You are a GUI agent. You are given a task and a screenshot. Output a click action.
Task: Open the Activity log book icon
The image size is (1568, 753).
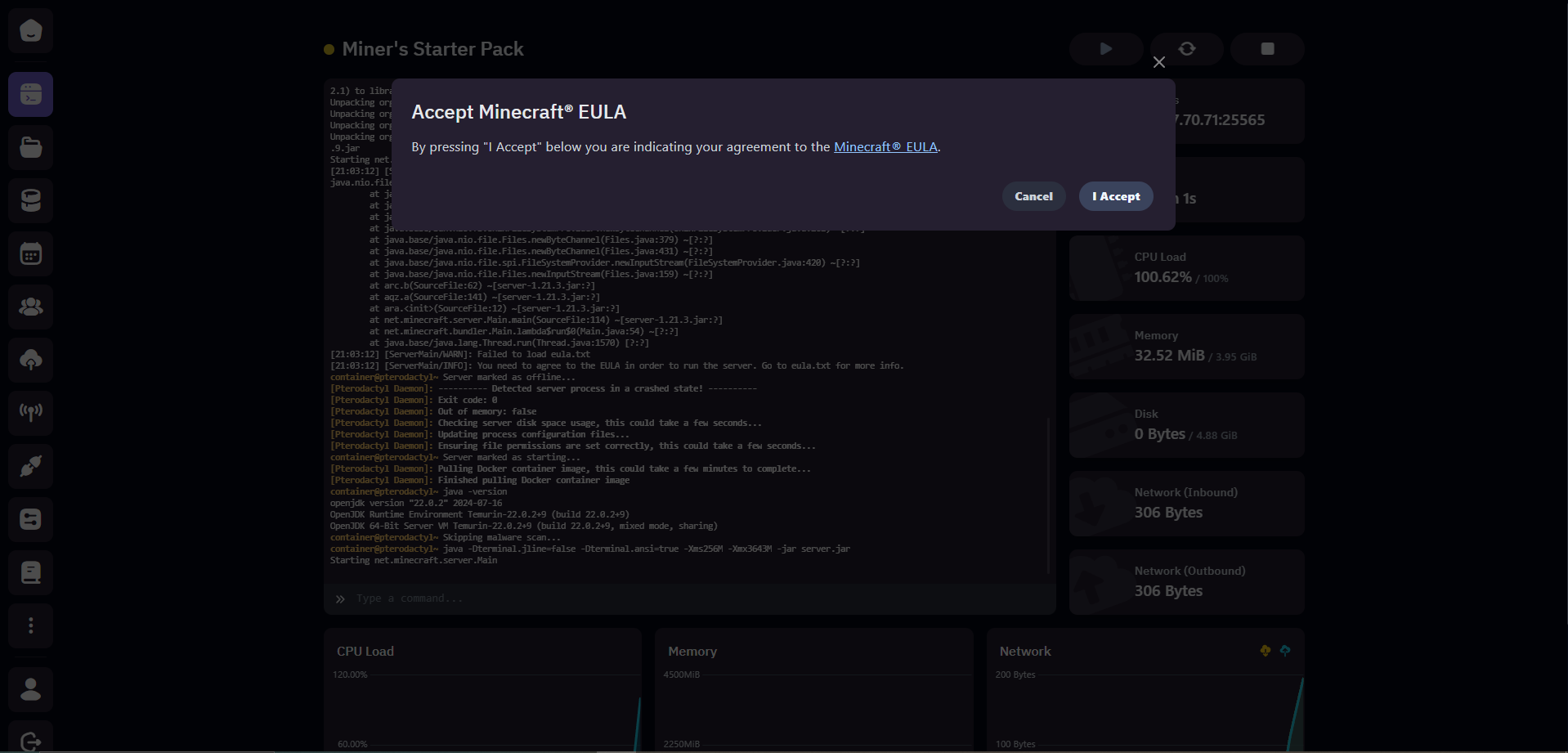click(31, 572)
